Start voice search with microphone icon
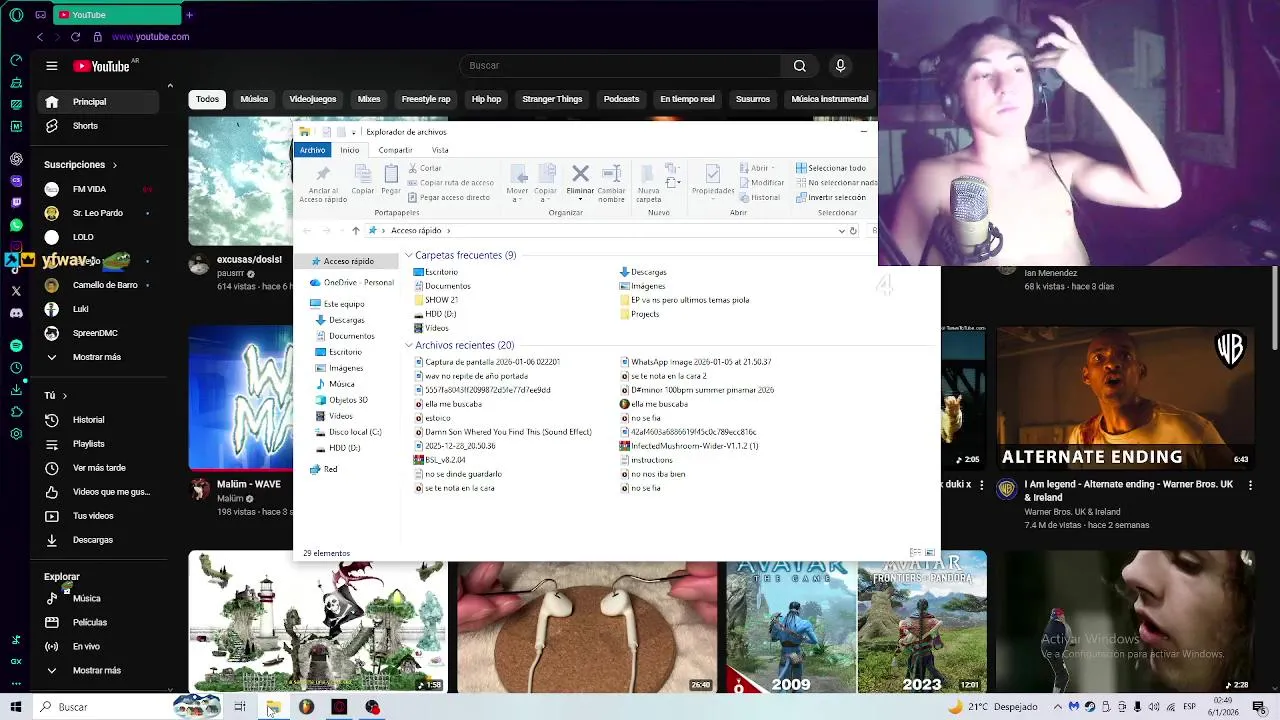Viewport: 1280px width, 720px height. pyautogui.click(x=840, y=66)
